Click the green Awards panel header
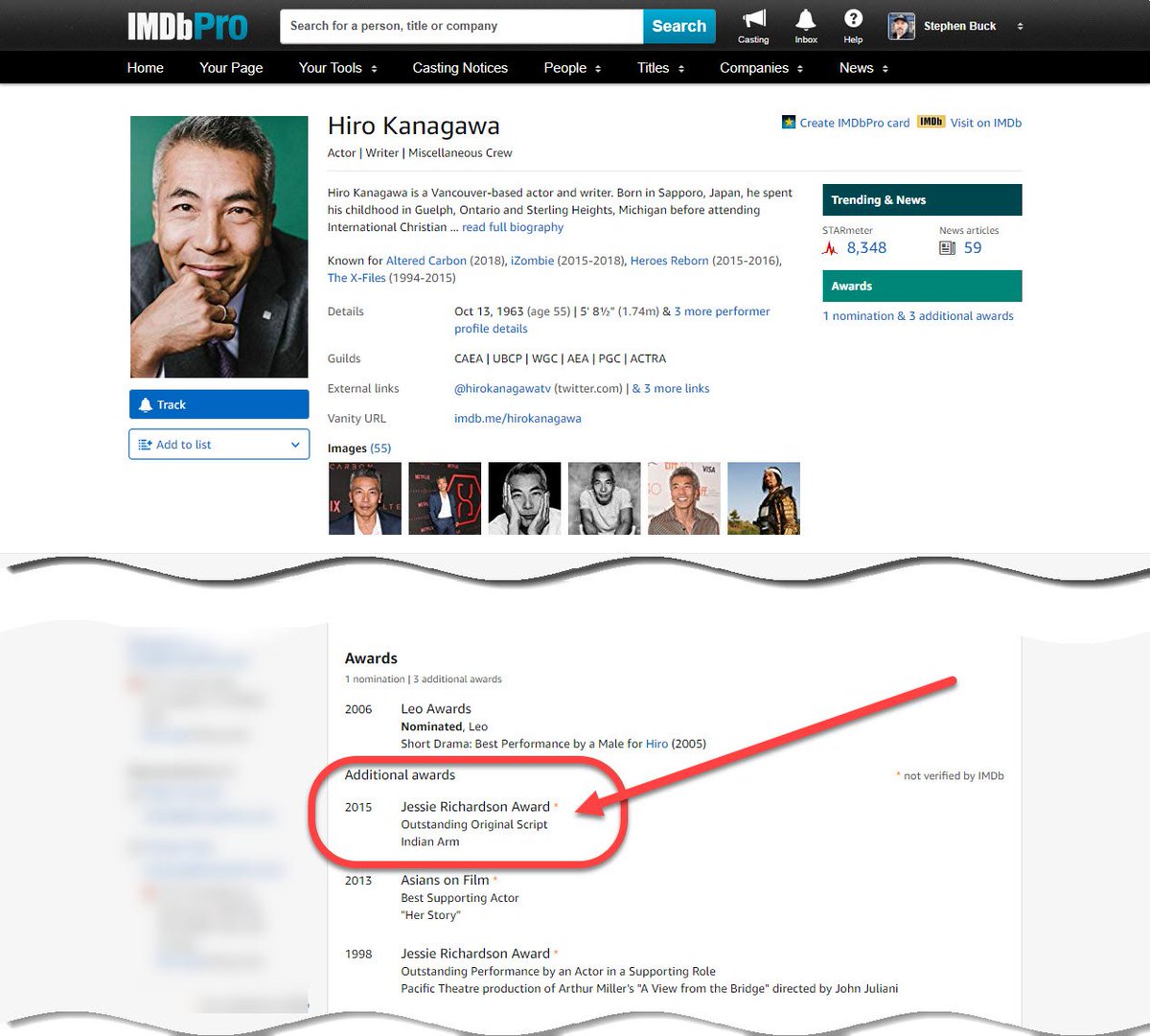Screen dimensions: 1150x1036 click(x=922, y=286)
